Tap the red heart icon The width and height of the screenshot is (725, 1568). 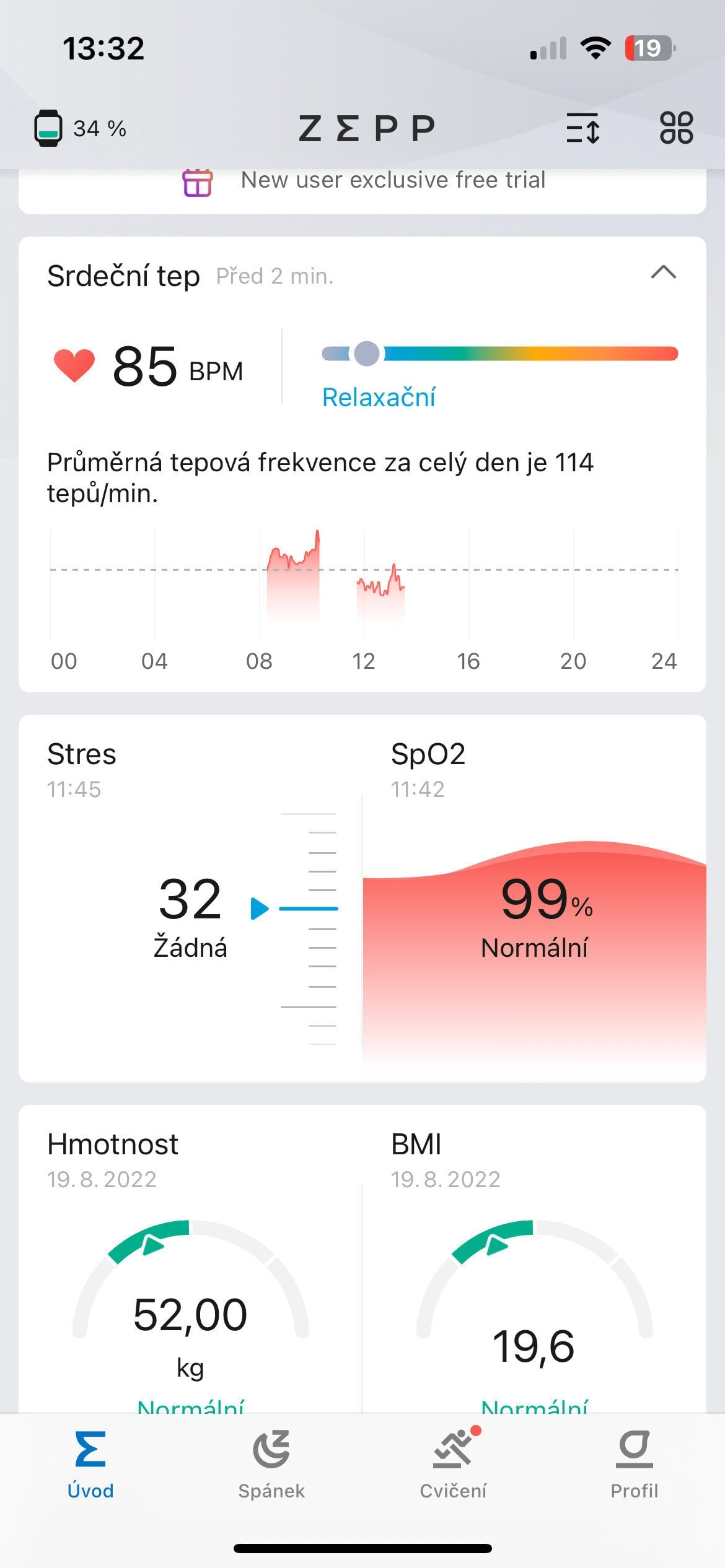point(74,365)
